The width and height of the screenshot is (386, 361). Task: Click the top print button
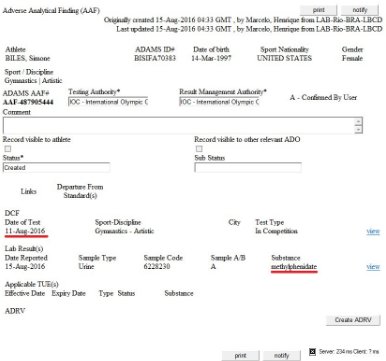pos(318,10)
